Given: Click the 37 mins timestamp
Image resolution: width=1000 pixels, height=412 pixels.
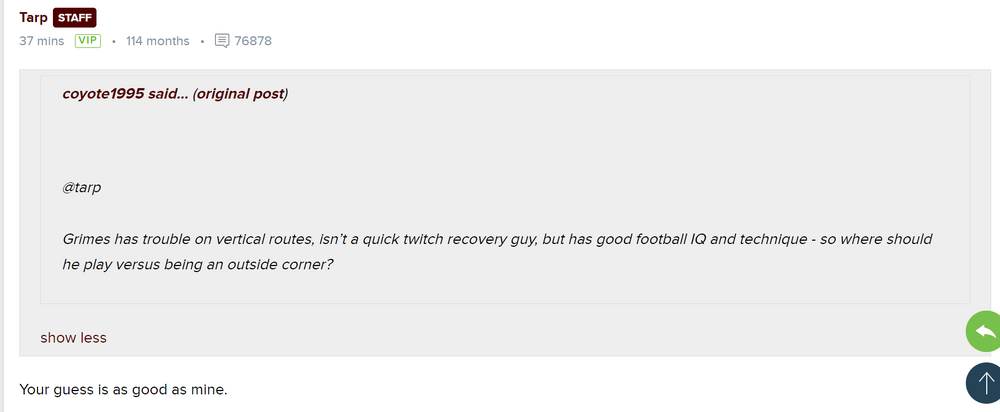Looking at the screenshot, I should 42,41.
